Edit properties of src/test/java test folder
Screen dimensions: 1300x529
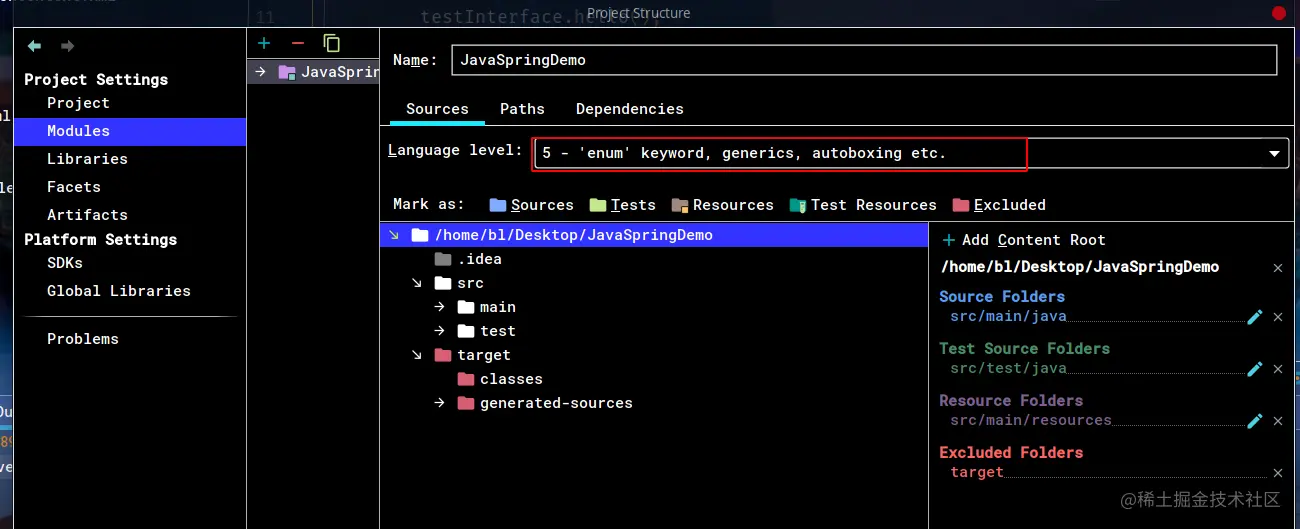pyautogui.click(x=1255, y=369)
